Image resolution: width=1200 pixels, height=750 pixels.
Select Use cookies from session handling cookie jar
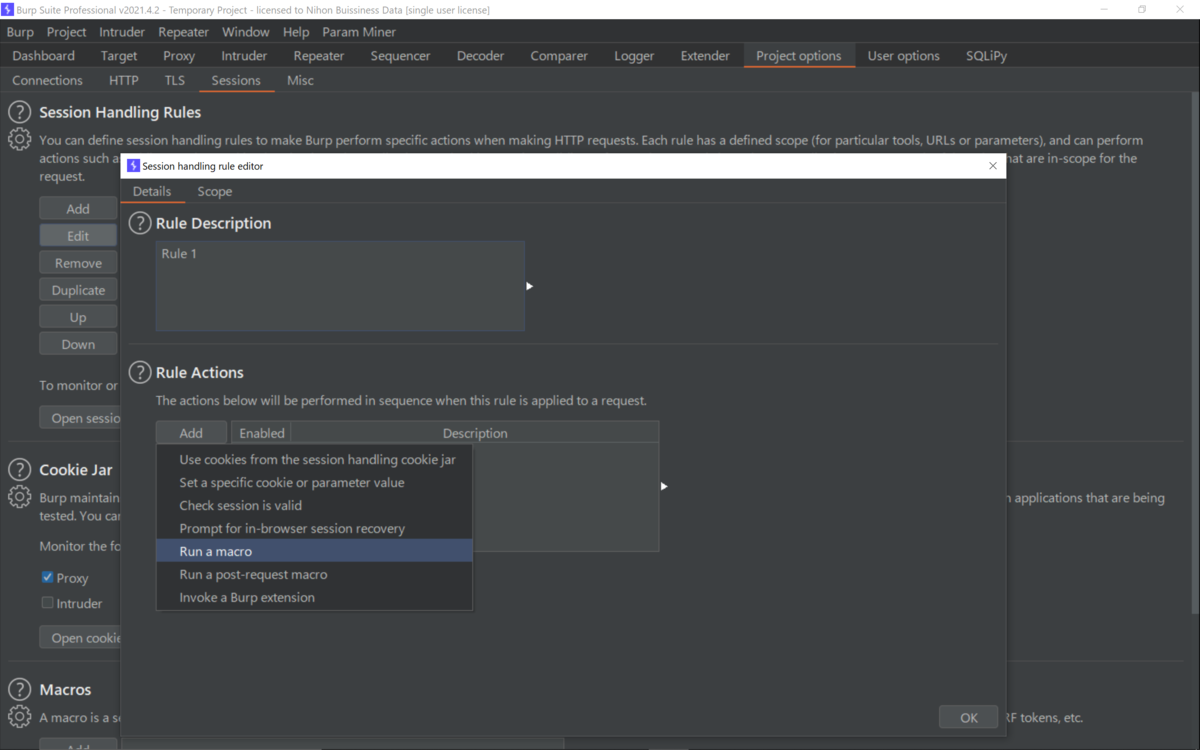click(x=314, y=459)
